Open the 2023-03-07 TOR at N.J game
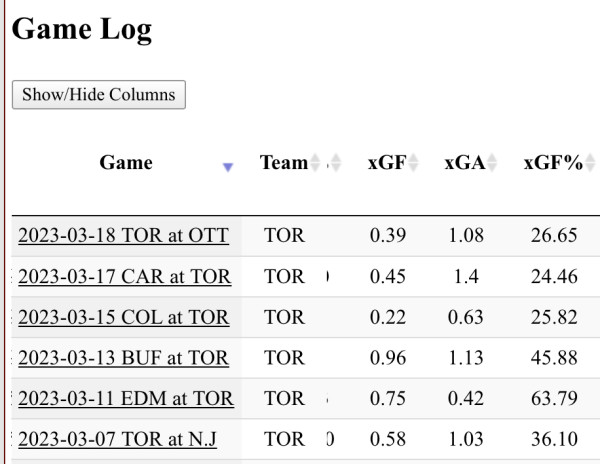This screenshot has width=600, height=464. [x=117, y=440]
